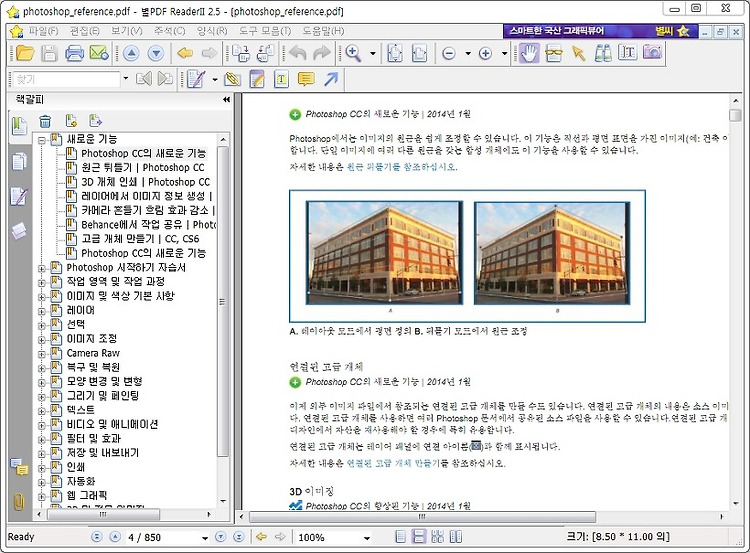Go to next page with down arrow icon

pyautogui.click(x=156, y=53)
